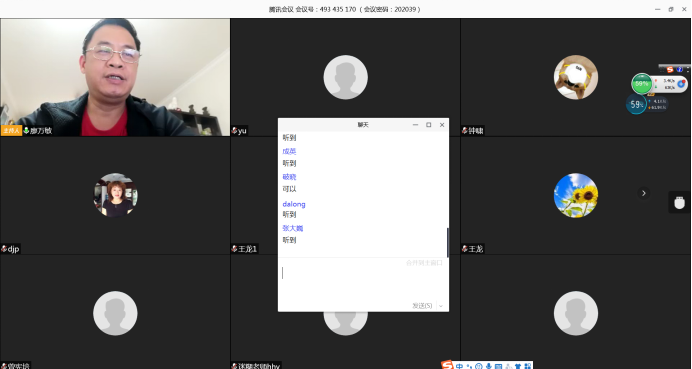Click the chat window scrollbar
The height and width of the screenshot is (369, 692).
pos(448,242)
